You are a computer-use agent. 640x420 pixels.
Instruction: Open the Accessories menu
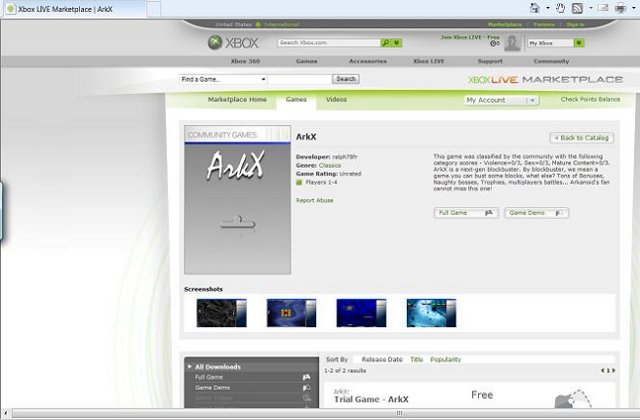[368, 61]
